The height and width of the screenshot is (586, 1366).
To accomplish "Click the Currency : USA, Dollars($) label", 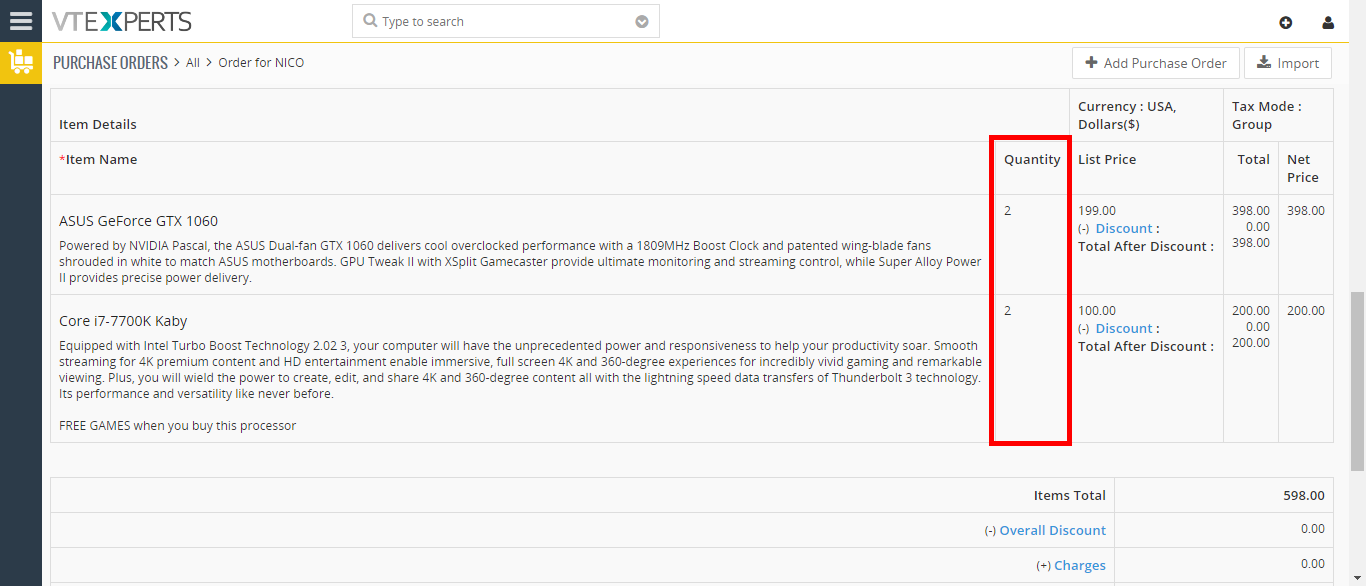I will [1127, 115].
